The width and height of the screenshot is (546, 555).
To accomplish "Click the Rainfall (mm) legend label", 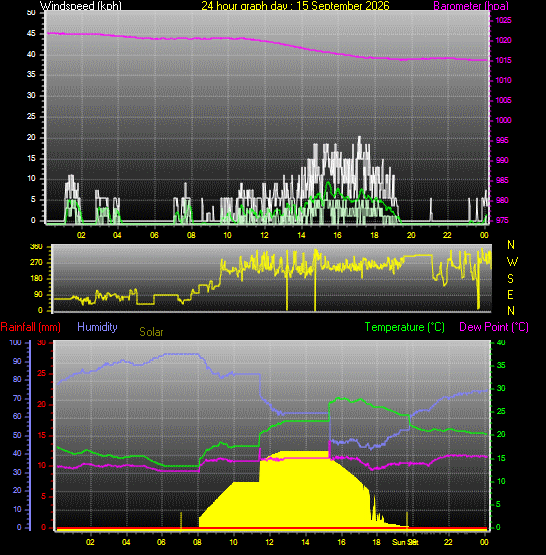I will coord(30,327).
